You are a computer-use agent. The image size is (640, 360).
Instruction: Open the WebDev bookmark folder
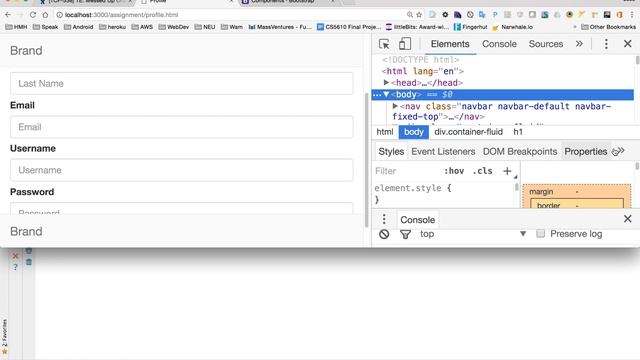point(174,27)
